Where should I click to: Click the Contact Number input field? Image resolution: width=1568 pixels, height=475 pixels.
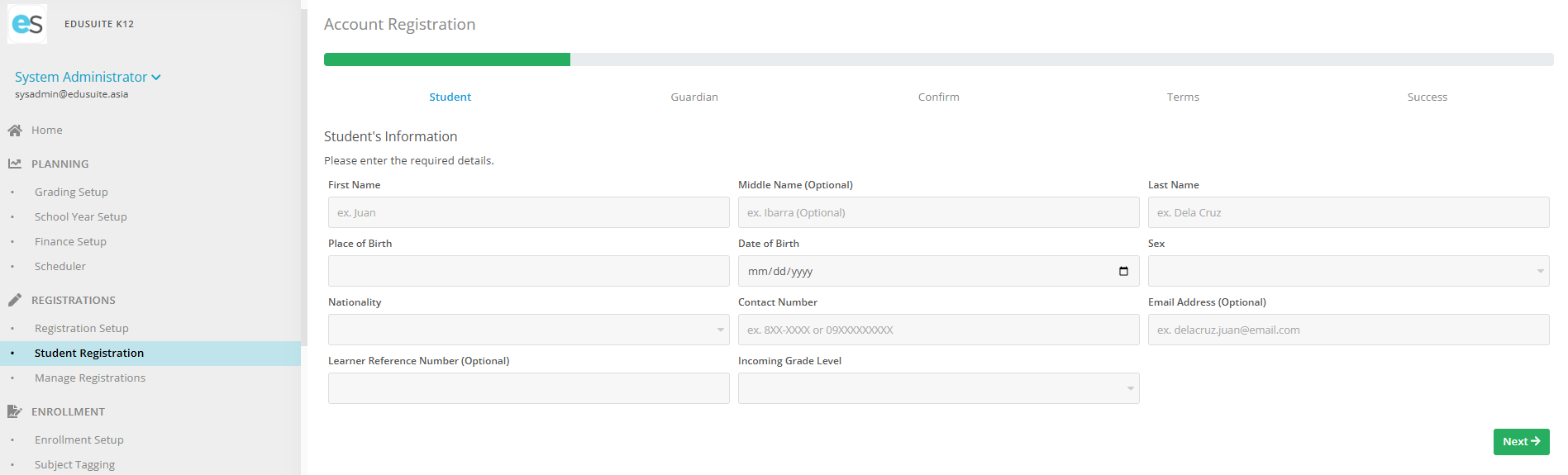[x=937, y=330]
